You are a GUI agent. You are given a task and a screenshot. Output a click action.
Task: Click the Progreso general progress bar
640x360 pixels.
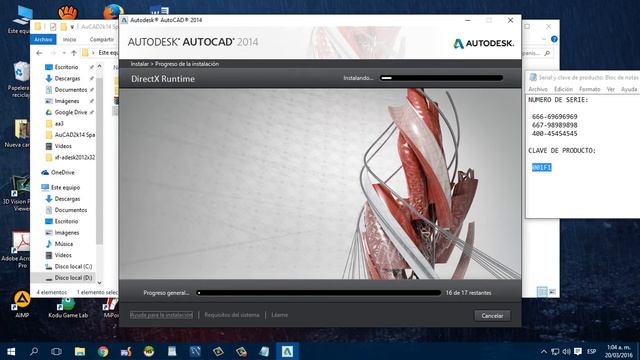(319, 293)
